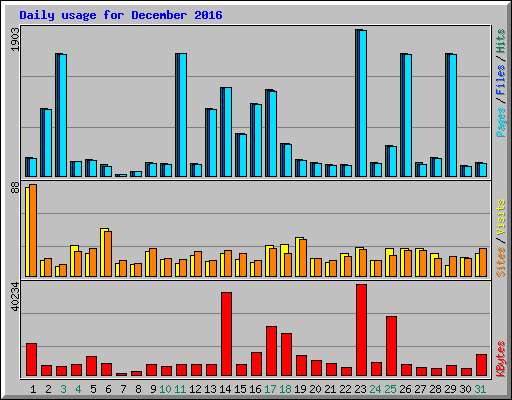Click day label "27" on the axis
The height and width of the screenshot is (400, 512).
pos(420,389)
